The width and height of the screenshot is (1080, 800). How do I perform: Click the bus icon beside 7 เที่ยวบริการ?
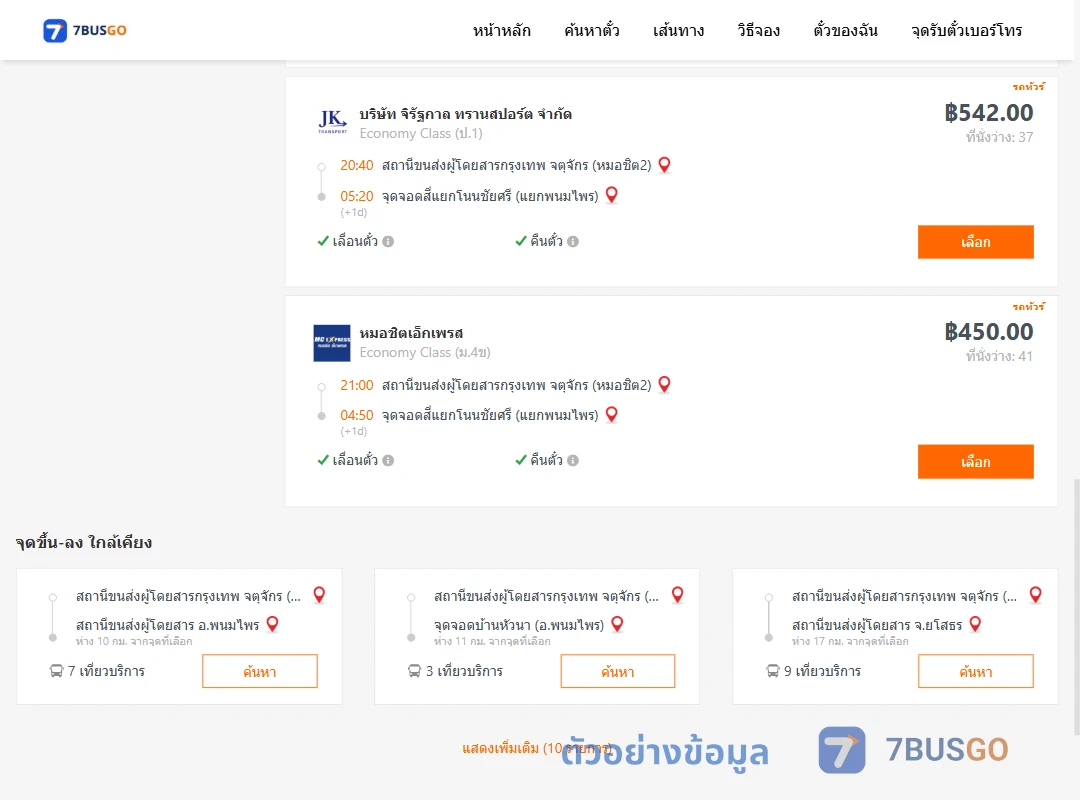point(56,670)
